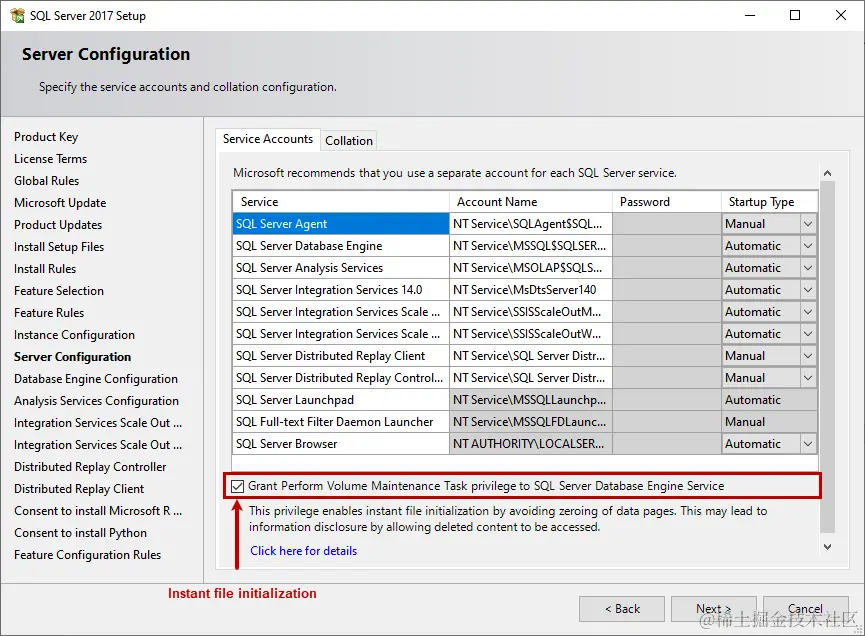Open Startup Type dropdown for SSISScaleOutM account row

coord(808,312)
